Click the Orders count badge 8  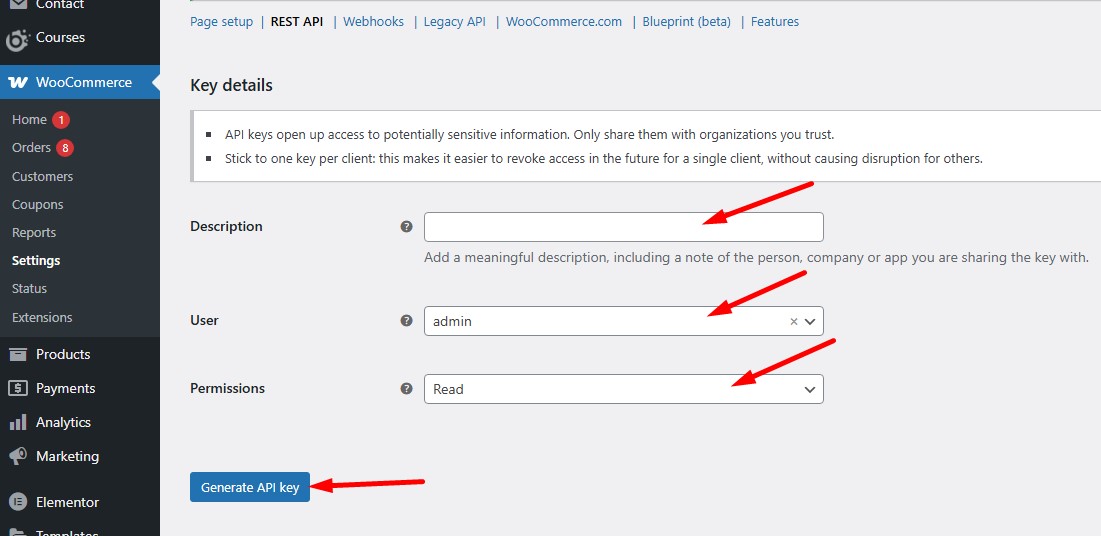65,148
